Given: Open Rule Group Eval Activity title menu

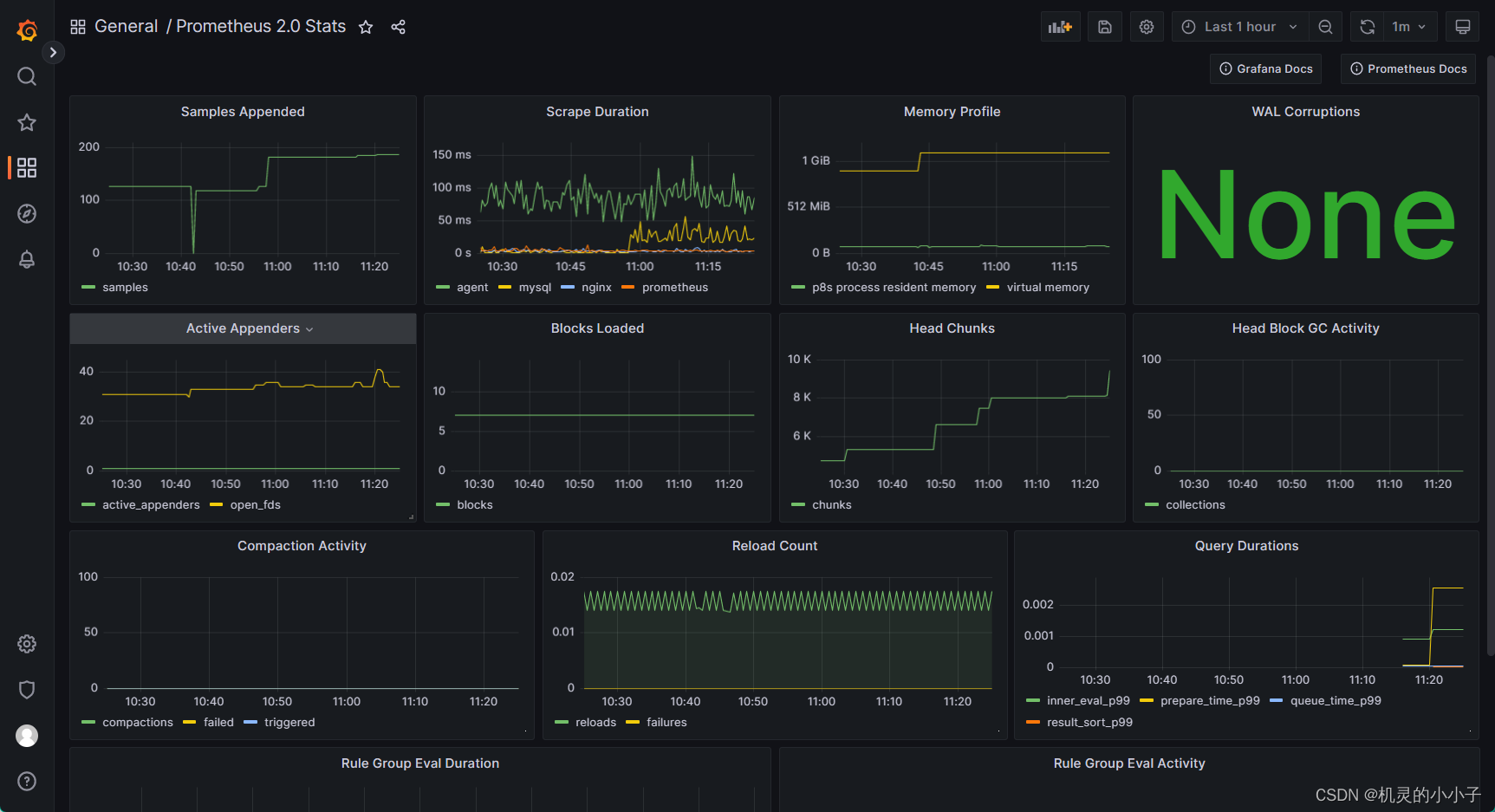Looking at the screenshot, I should (1129, 763).
